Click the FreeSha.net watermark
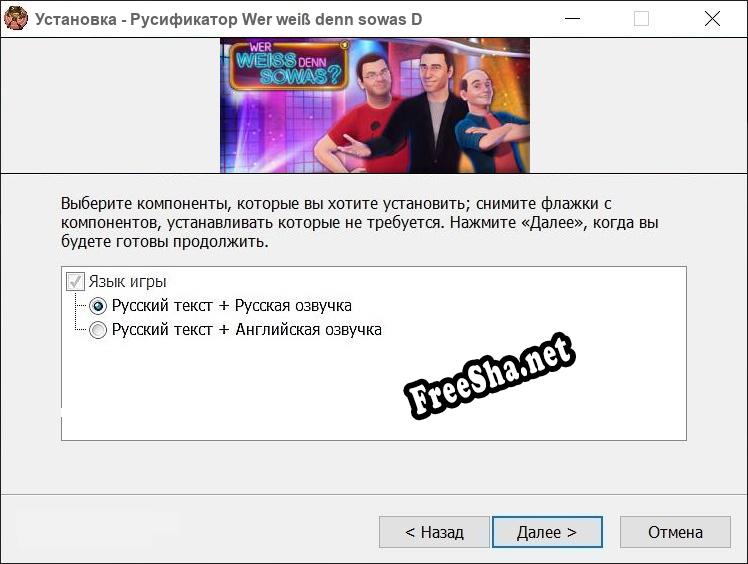Screen dimensions: 748x564 pyautogui.click(x=489, y=376)
